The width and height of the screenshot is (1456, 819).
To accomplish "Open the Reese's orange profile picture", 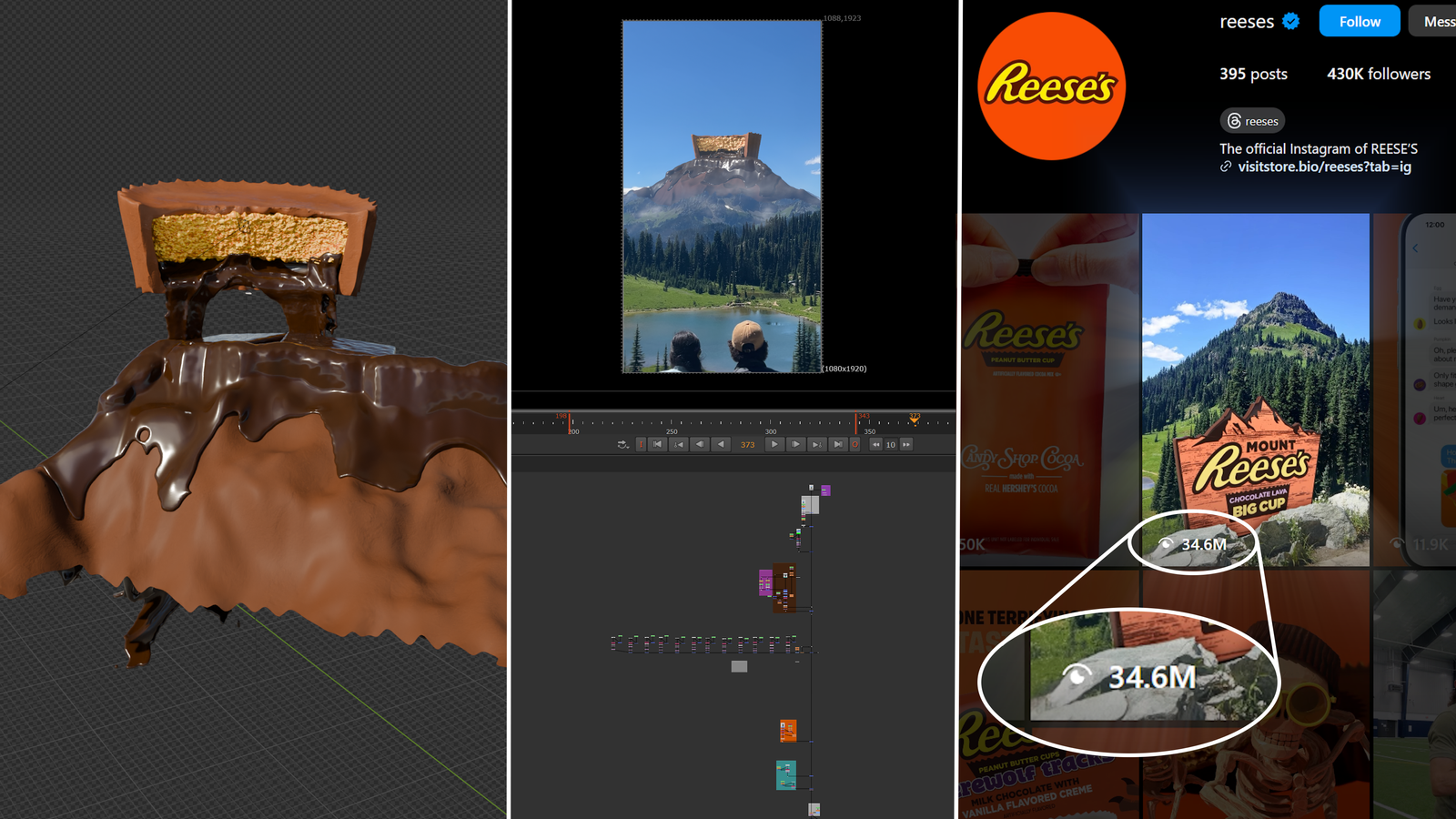I will 1052,86.
